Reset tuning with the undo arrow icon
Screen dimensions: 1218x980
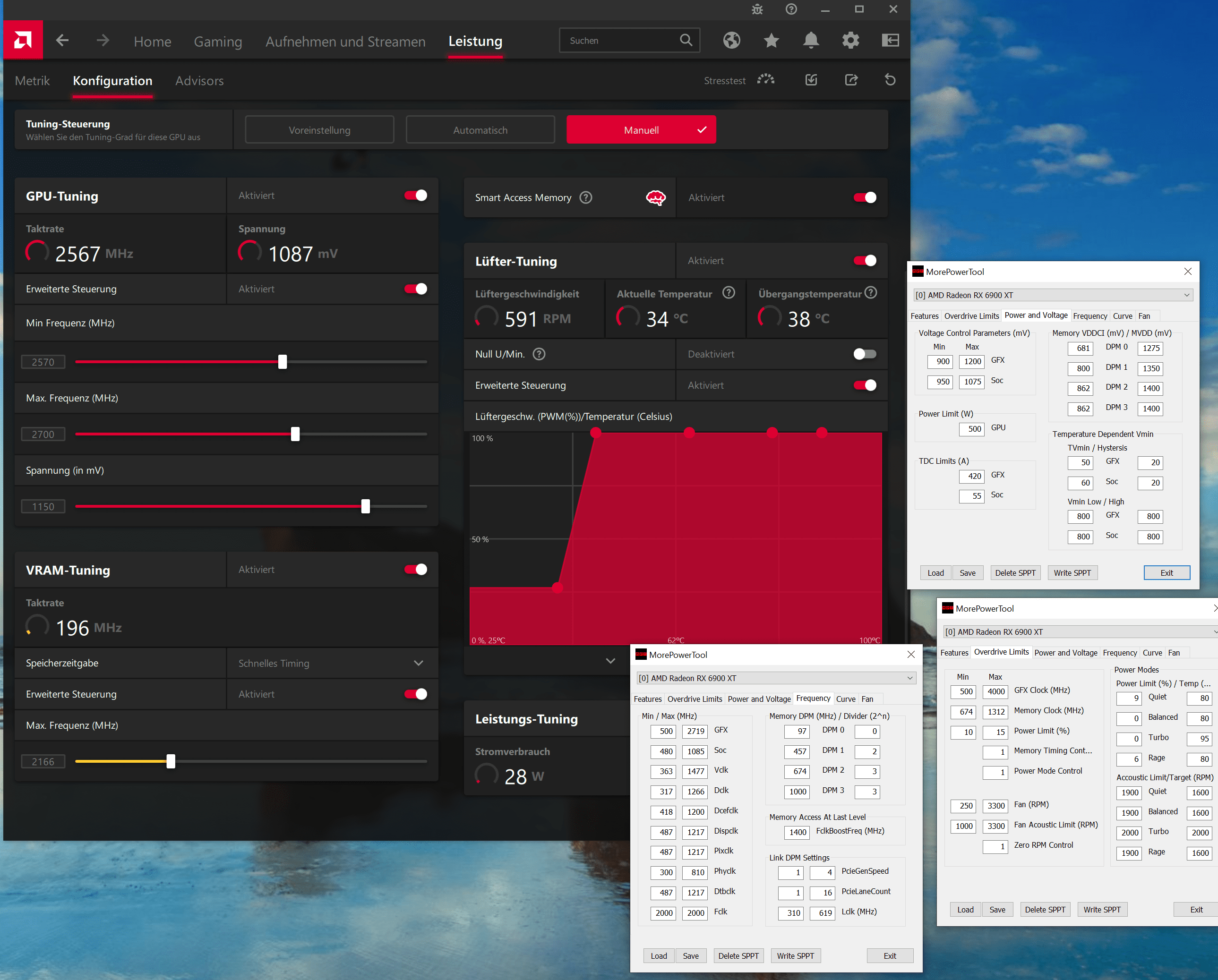coord(890,80)
